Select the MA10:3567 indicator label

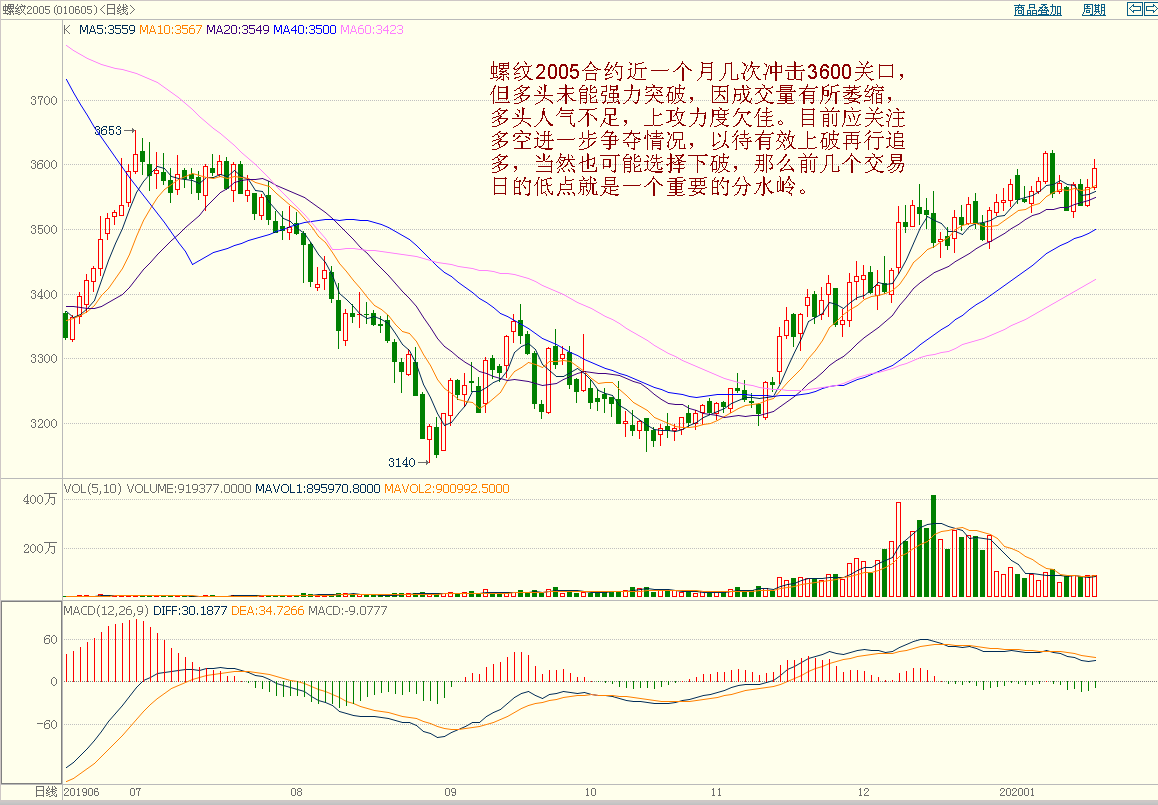coord(171,30)
